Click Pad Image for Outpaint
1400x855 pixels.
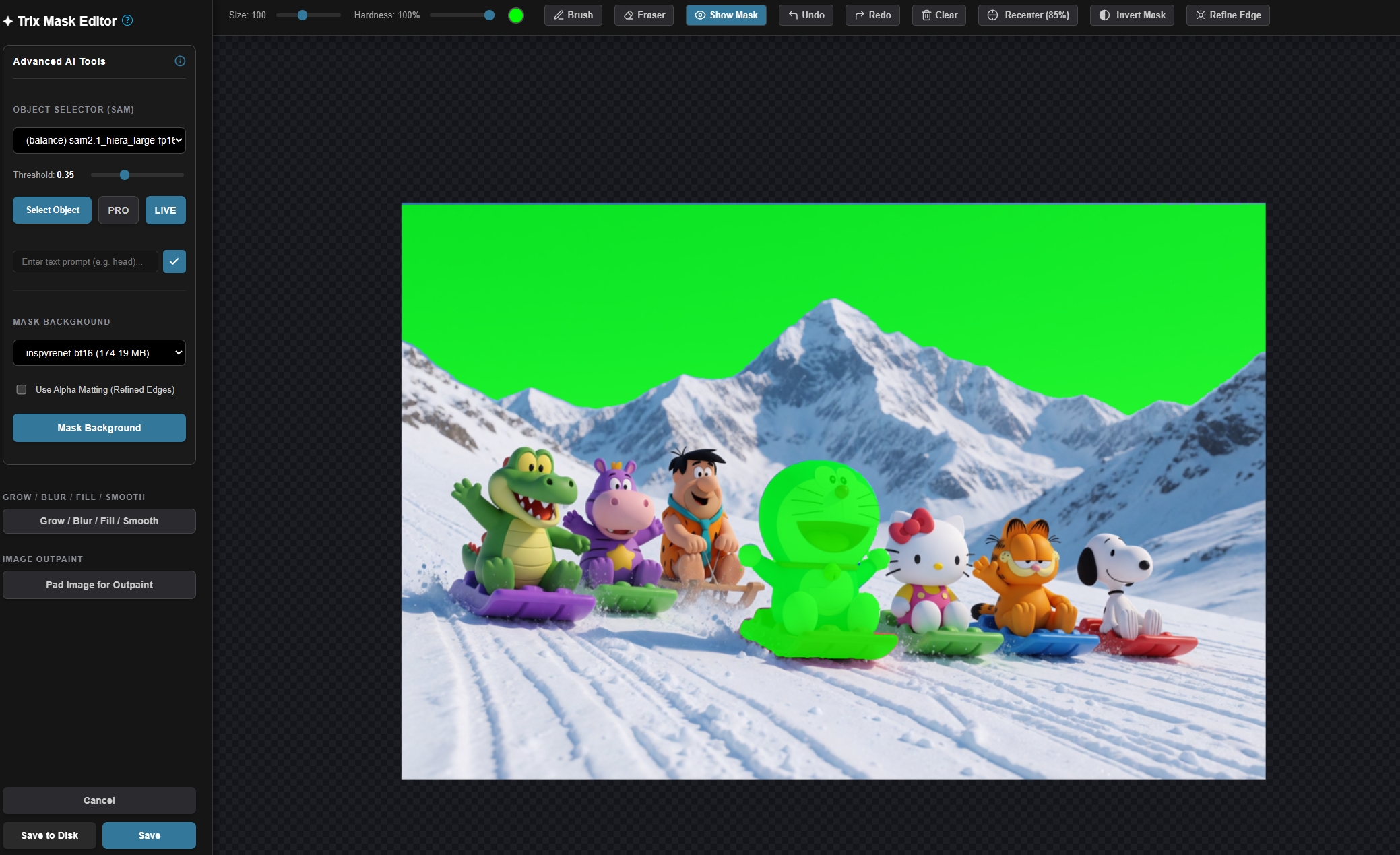99,585
